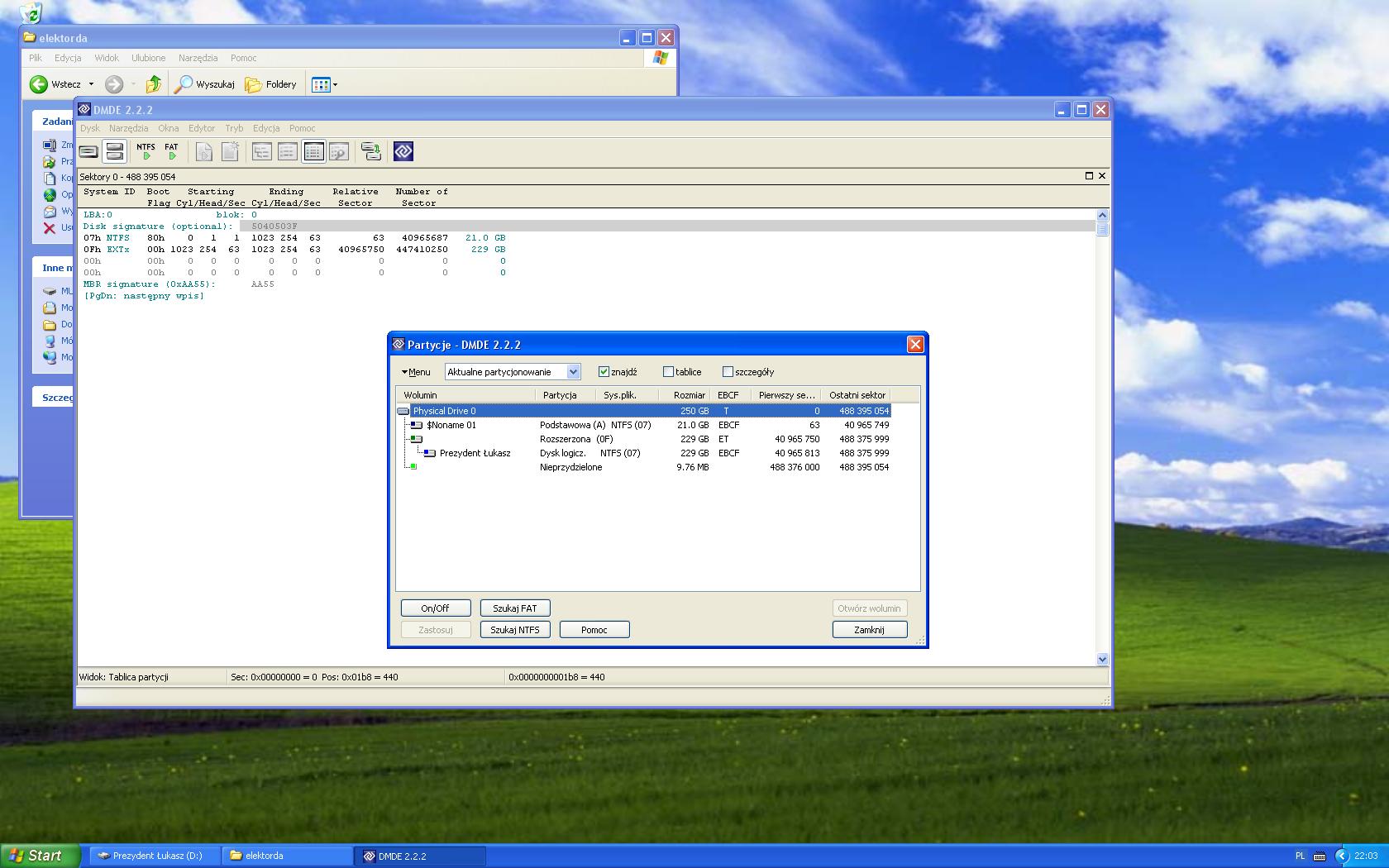
Task: Switch to Prezydent Łukasz (D:) taskbar button
Action: click(155, 856)
